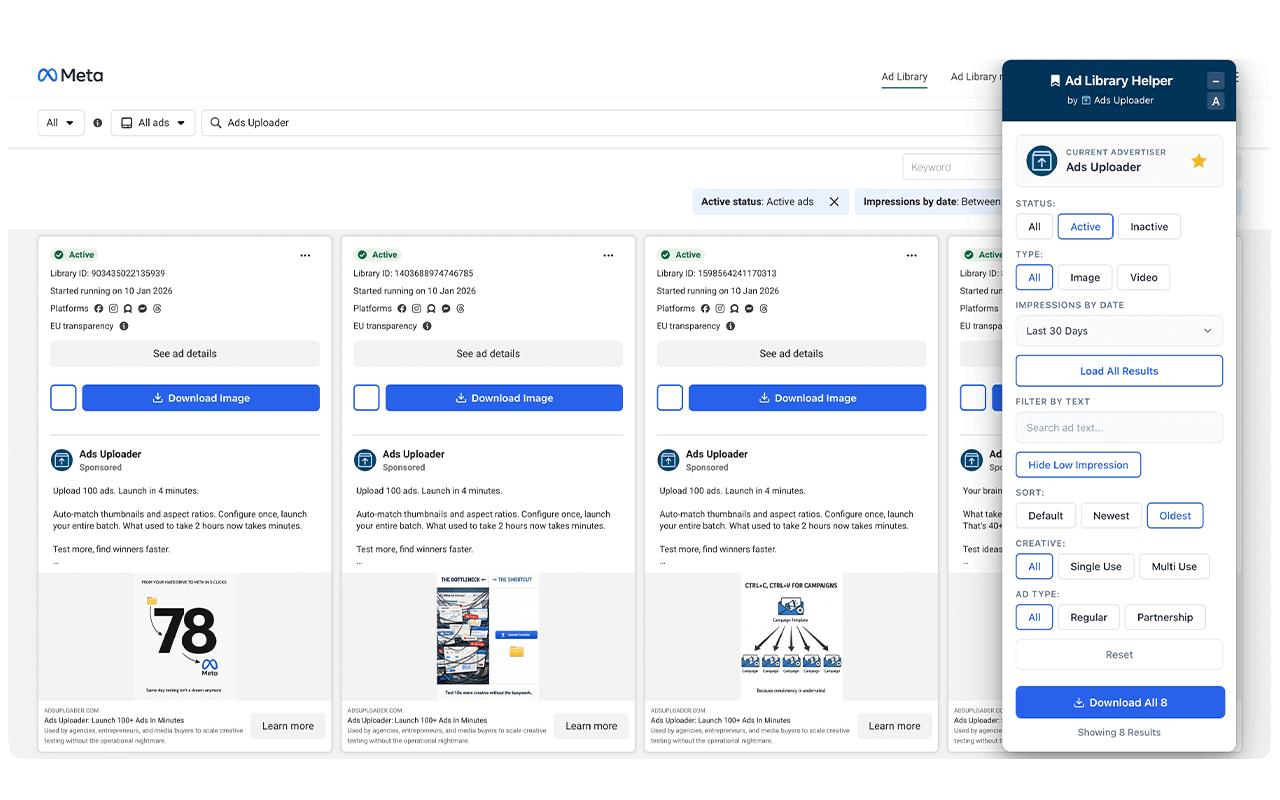The image size is (1280, 800).
Task: Click Instagram platform icon on ad 903435022135939
Action: 113,309
